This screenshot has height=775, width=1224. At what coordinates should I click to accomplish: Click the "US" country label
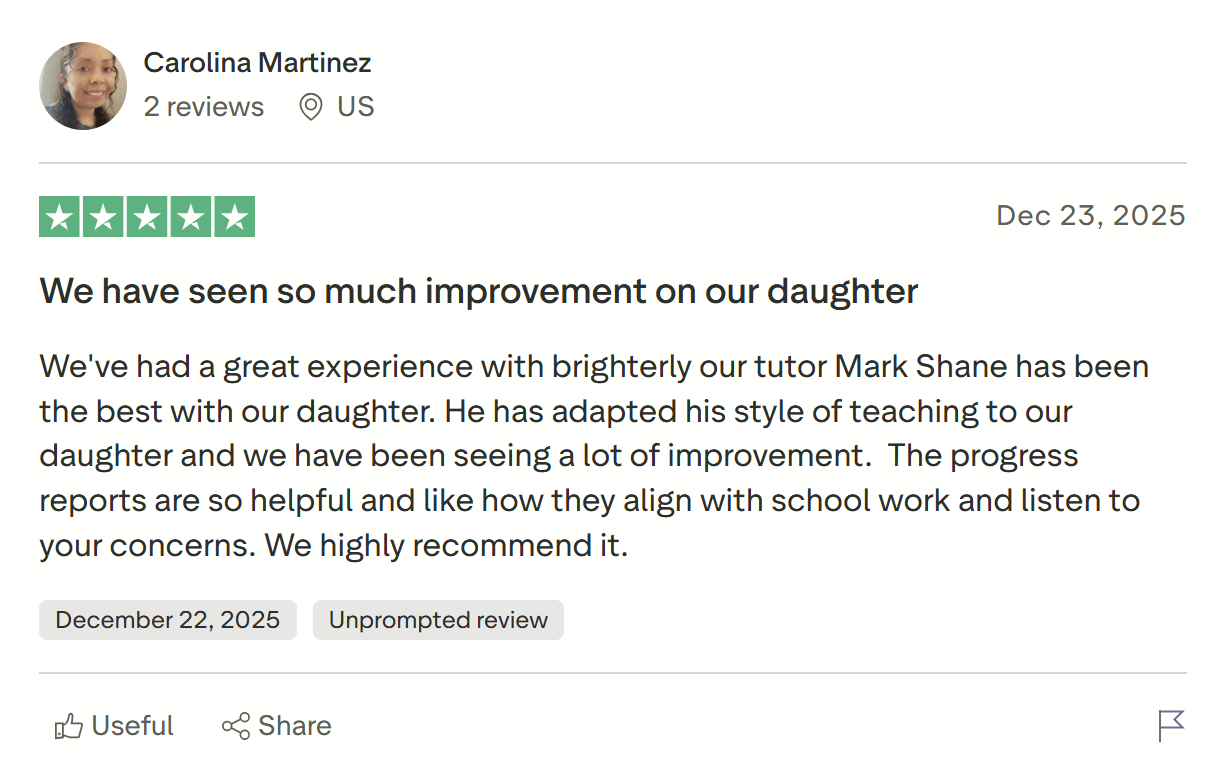click(356, 107)
